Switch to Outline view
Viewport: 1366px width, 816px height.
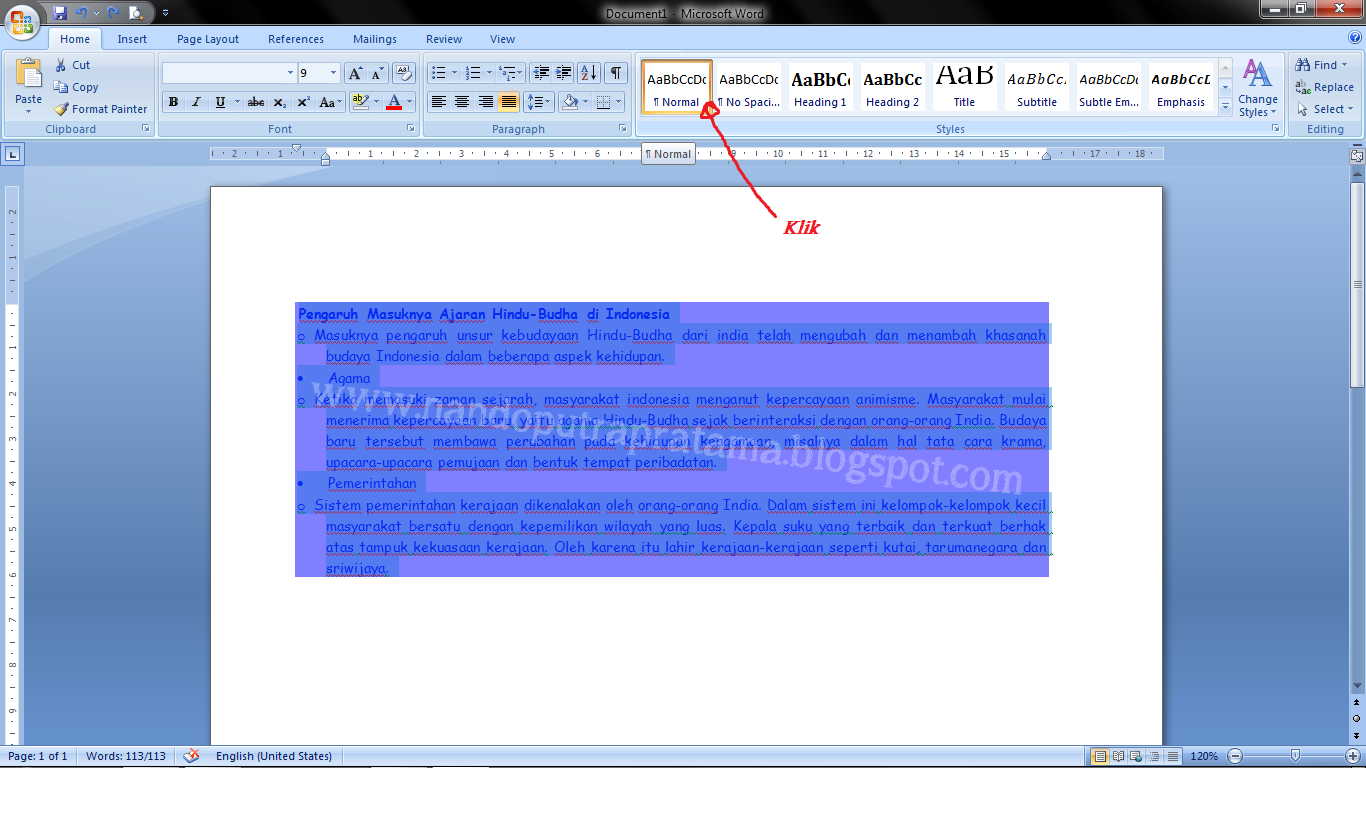(1155, 756)
